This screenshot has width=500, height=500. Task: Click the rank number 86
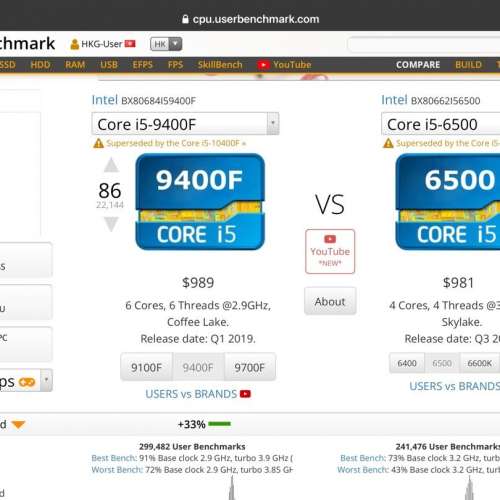[x=110, y=191]
